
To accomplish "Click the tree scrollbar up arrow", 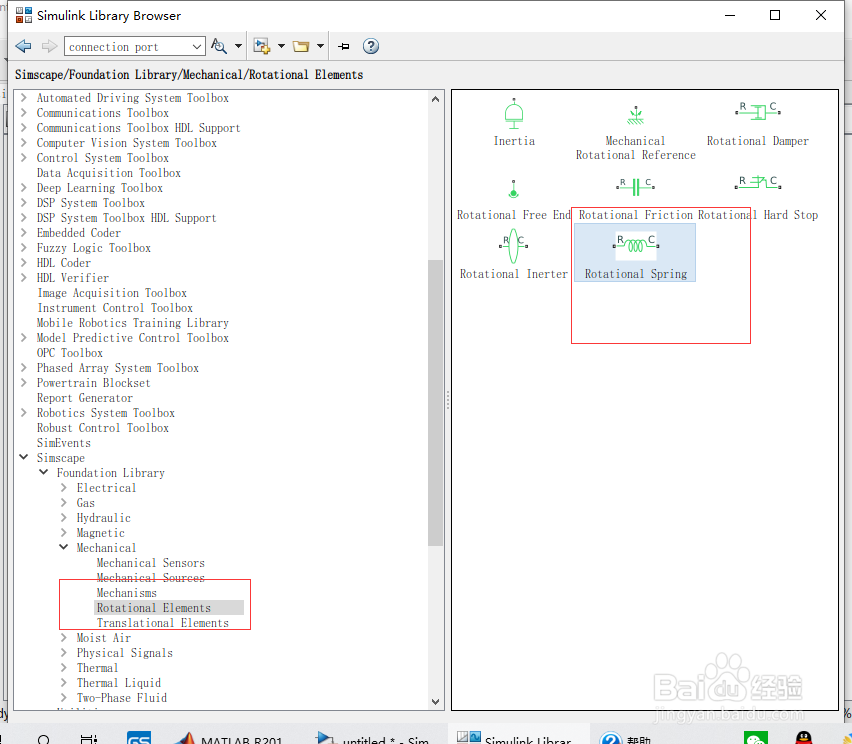I will click(x=435, y=99).
